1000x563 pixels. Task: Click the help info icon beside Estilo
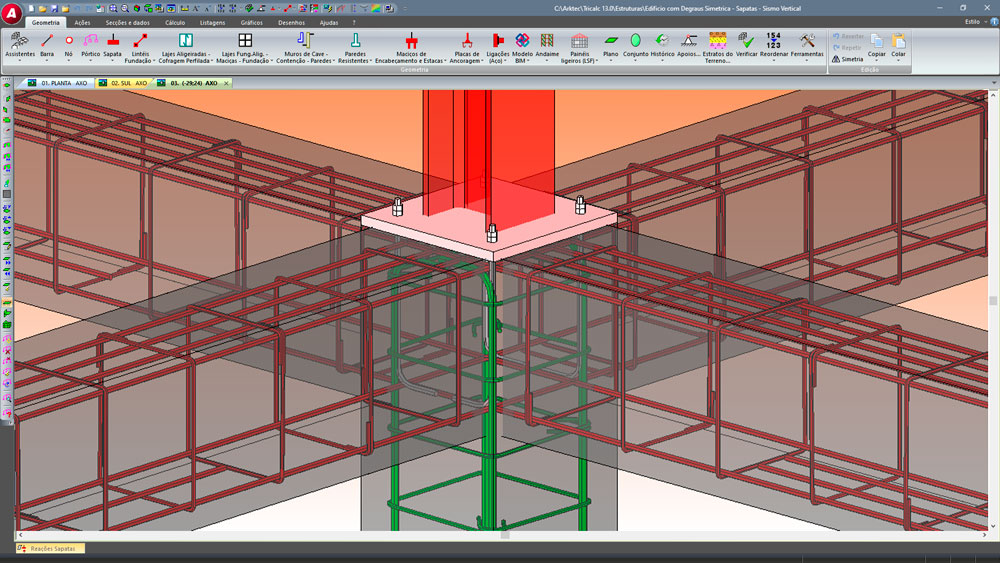click(x=994, y=22)
